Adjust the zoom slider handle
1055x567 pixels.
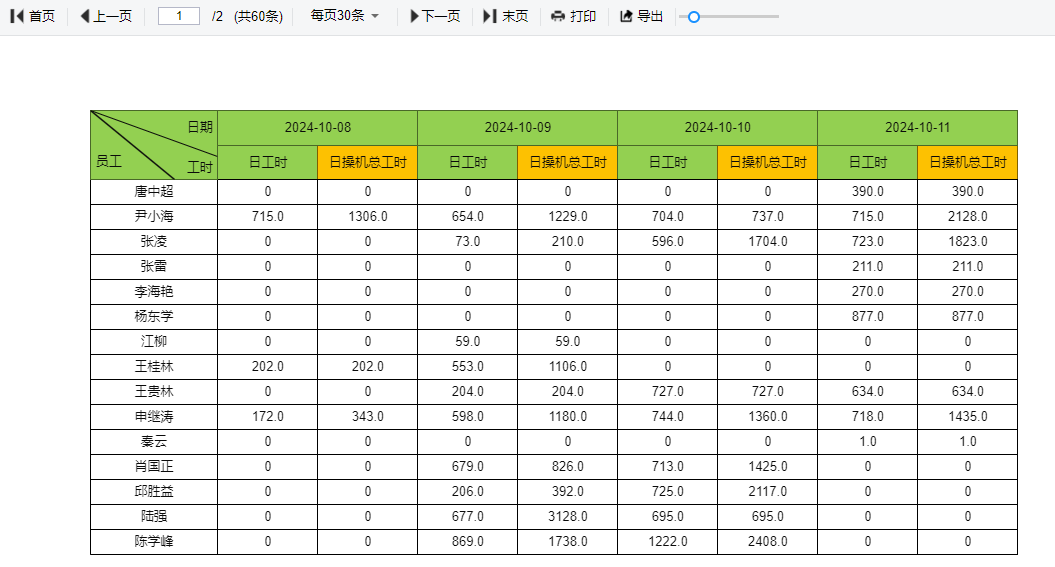pos(694,17)
